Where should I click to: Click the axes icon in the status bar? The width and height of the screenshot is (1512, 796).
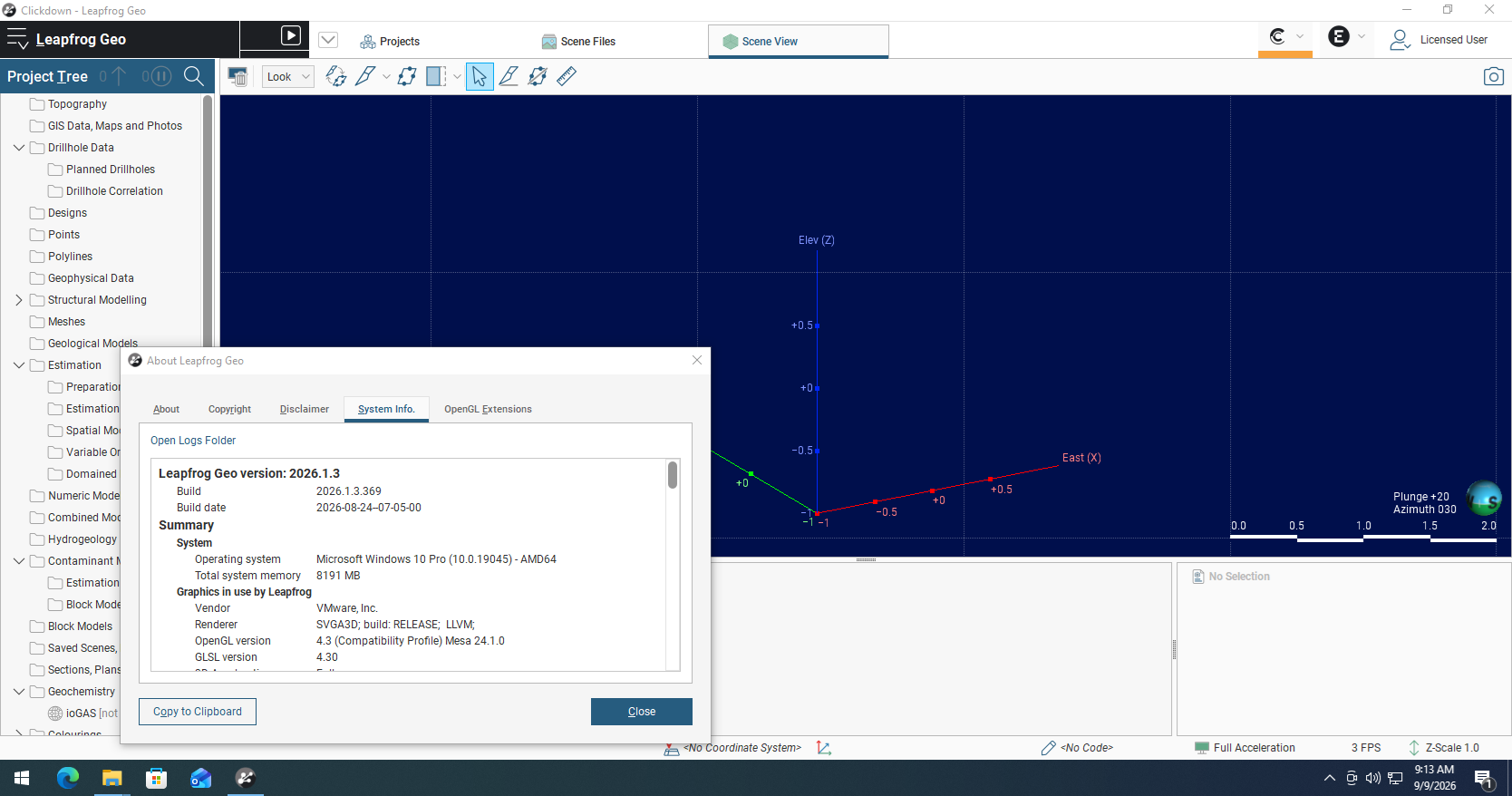coord(823,748)
